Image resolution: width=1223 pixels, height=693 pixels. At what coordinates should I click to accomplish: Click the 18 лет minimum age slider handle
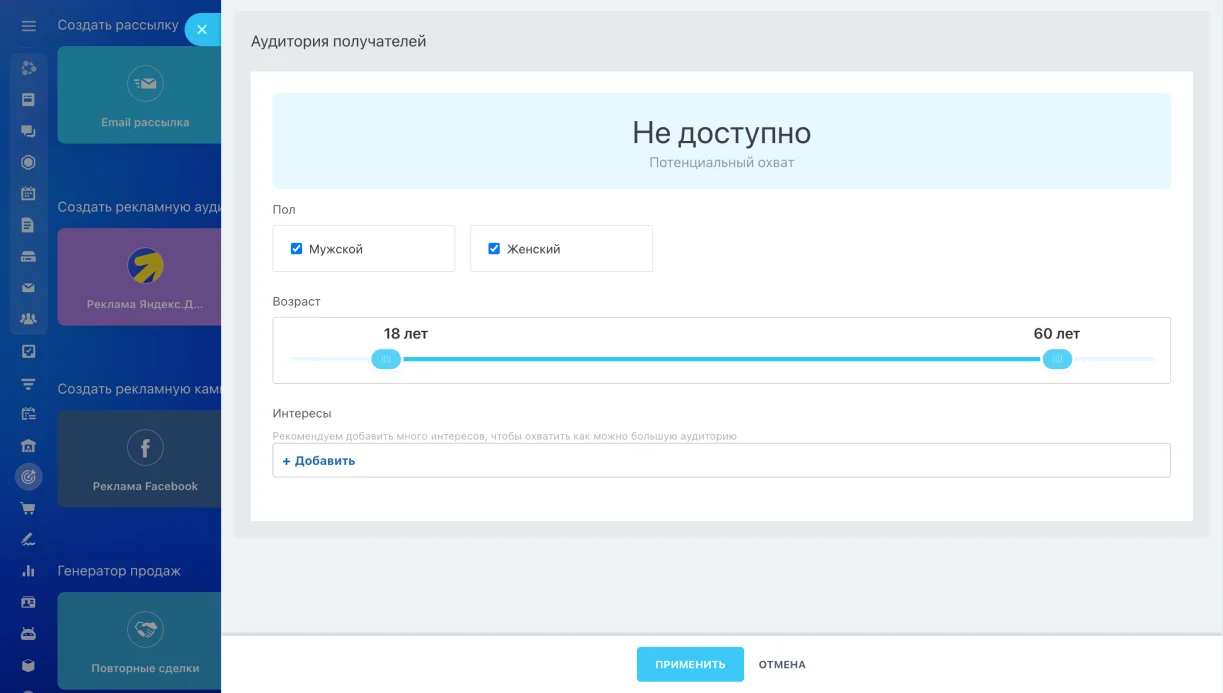point(386,359)
